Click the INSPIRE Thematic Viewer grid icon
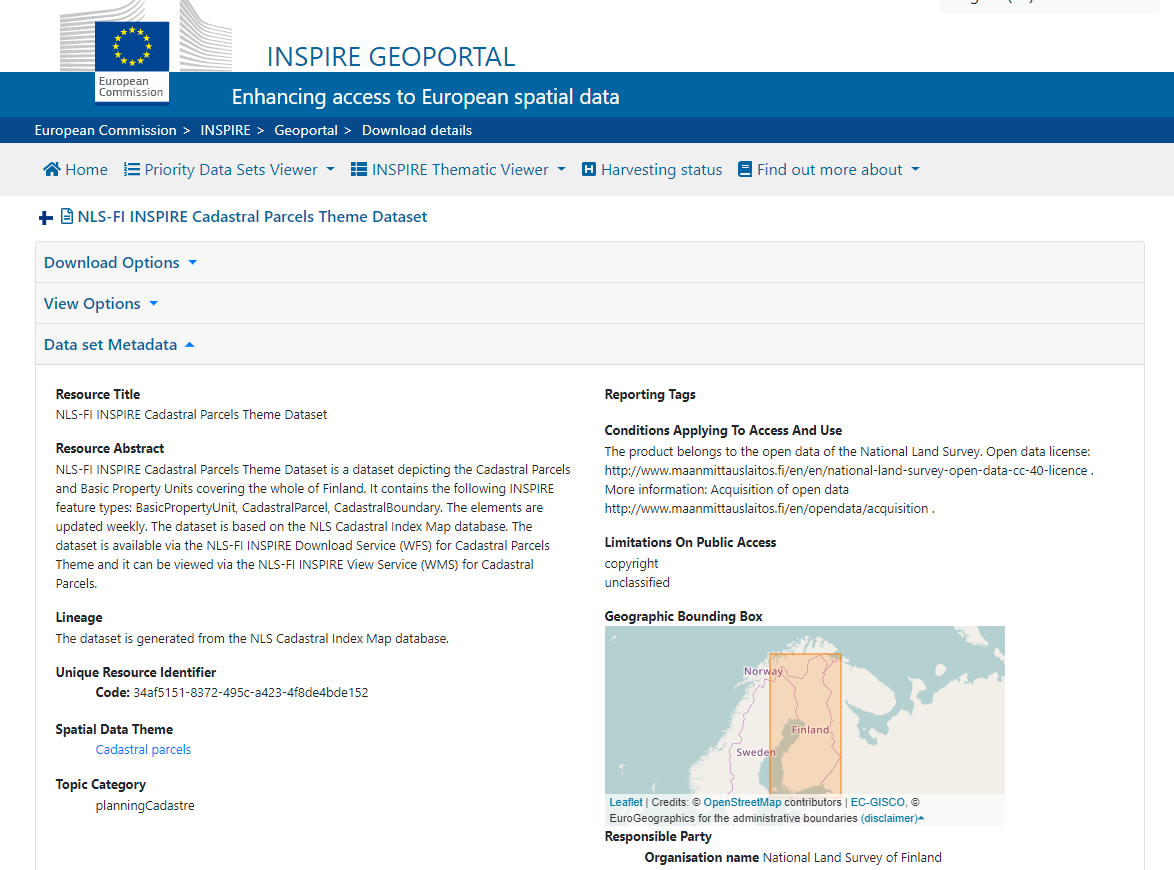 (x=359, y=170)
